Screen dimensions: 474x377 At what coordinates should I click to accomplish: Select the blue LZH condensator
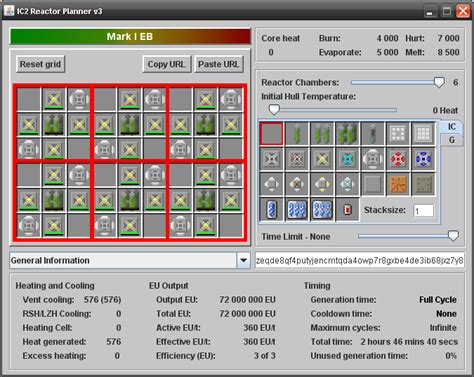423,159
